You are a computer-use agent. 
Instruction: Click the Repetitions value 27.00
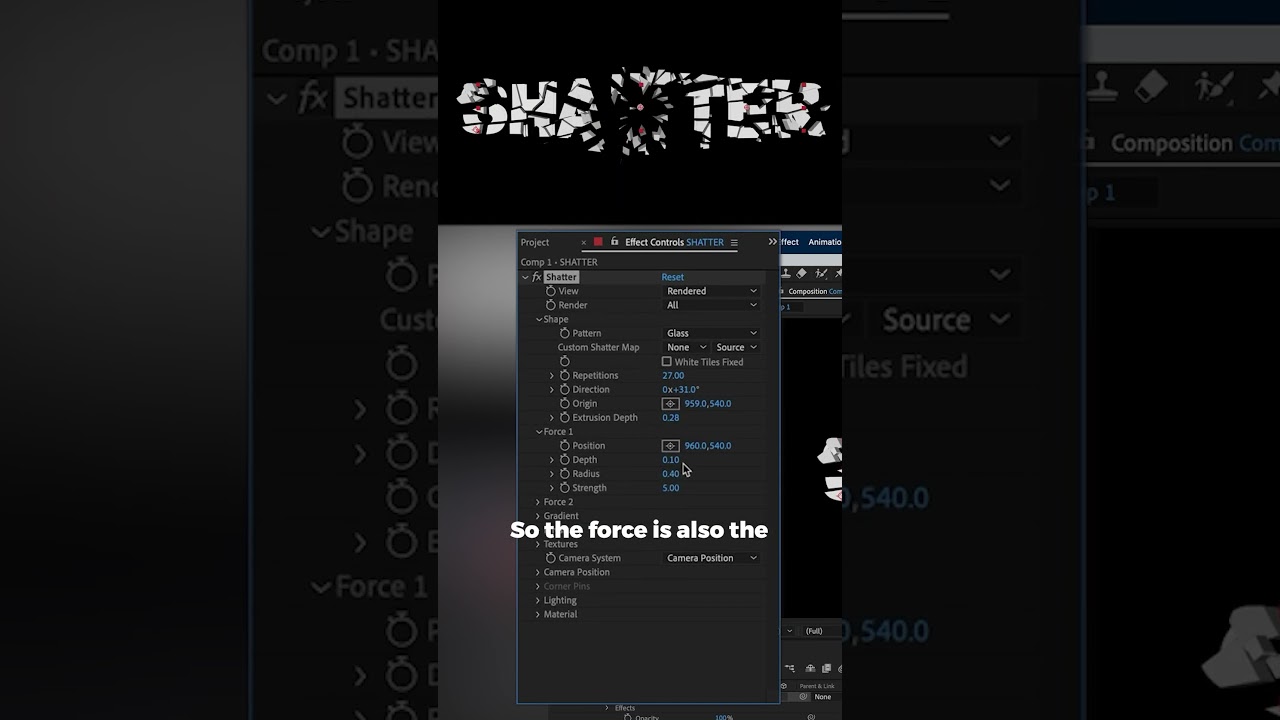(x=673, y=375)
